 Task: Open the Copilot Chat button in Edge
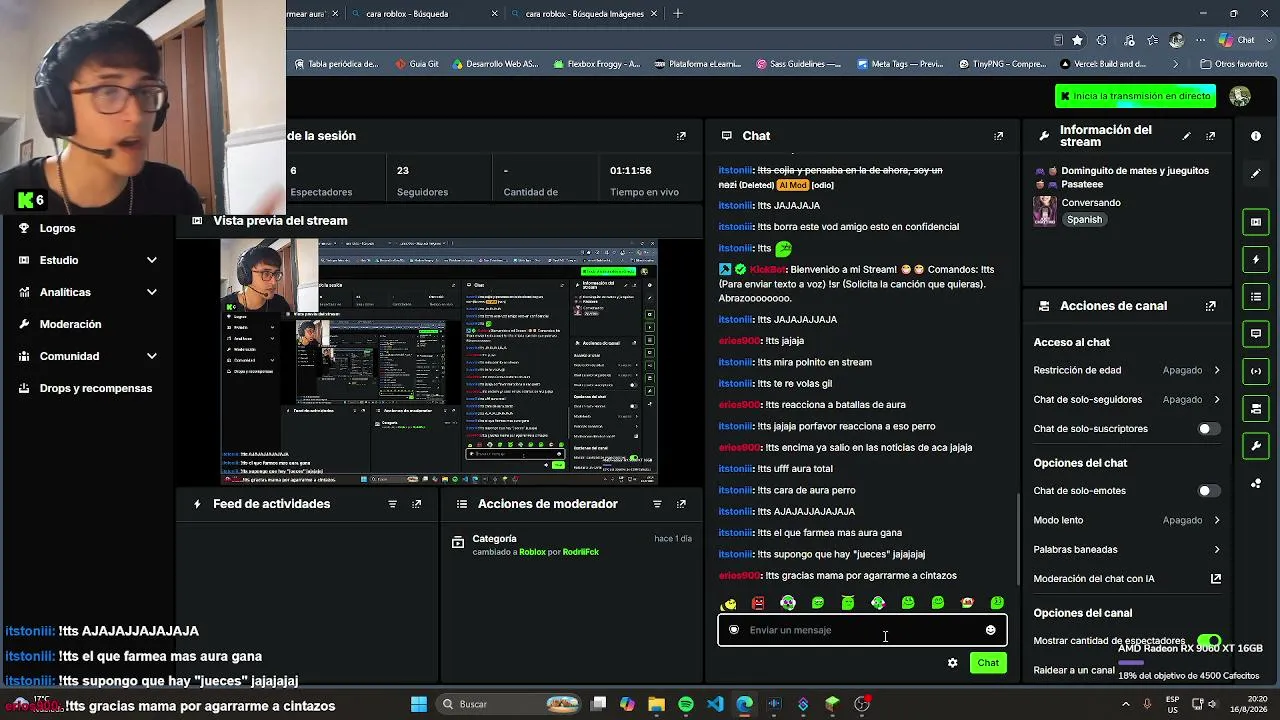pyautogui.click(x=1238, y=40)
